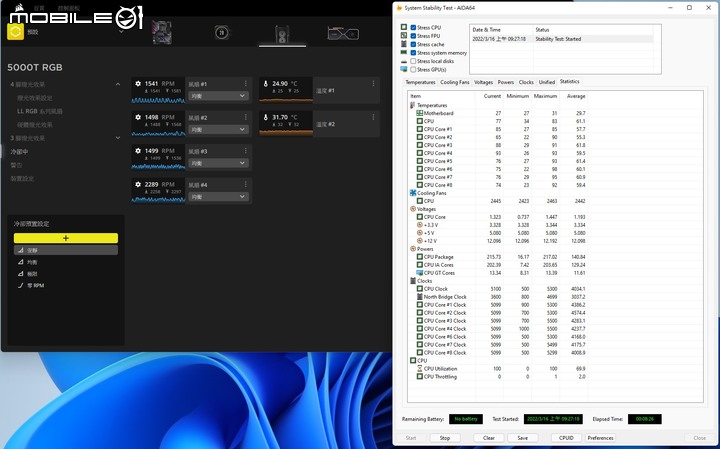This screenshot has height=449, width=720.
Task: Select the motherboard device thumbnail in iCUE
Action: [x=162, y=32]
